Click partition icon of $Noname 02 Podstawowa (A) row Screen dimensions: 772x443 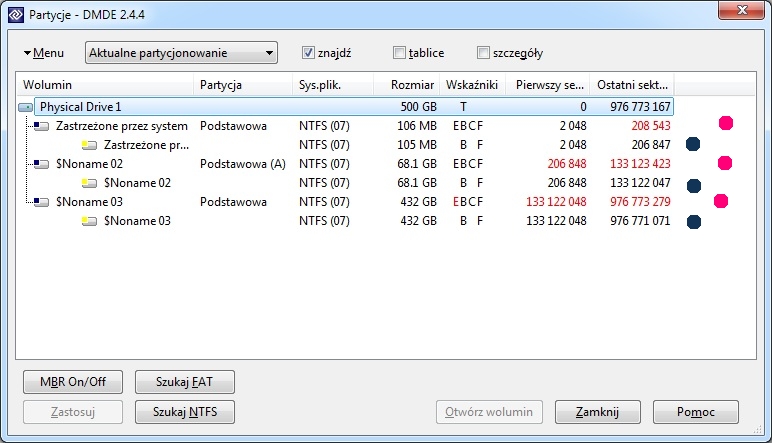(x=41, y=164)
